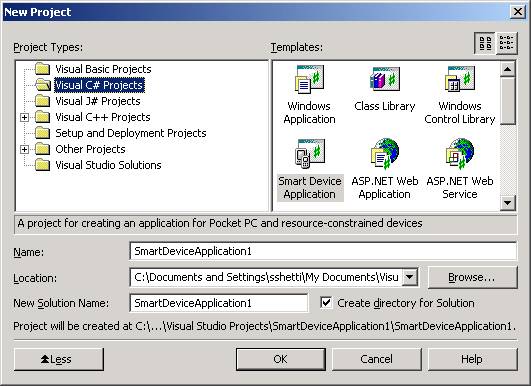Image resolution: width=531 pixels, height=386 pixels.
Task: Switch templates to large icons view
Action: pyautogui.click(x=485, y=43)
